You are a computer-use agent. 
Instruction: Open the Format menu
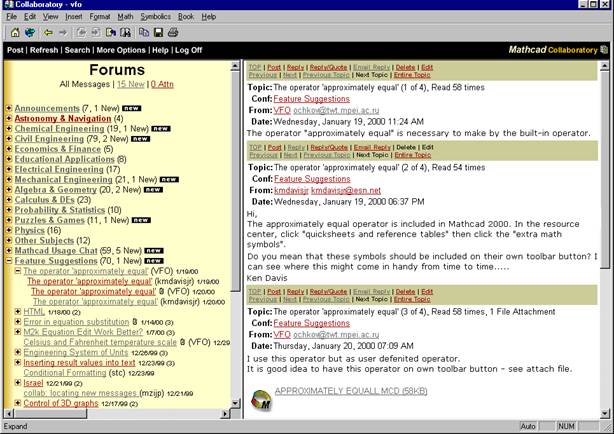click(x=100, y=16)
